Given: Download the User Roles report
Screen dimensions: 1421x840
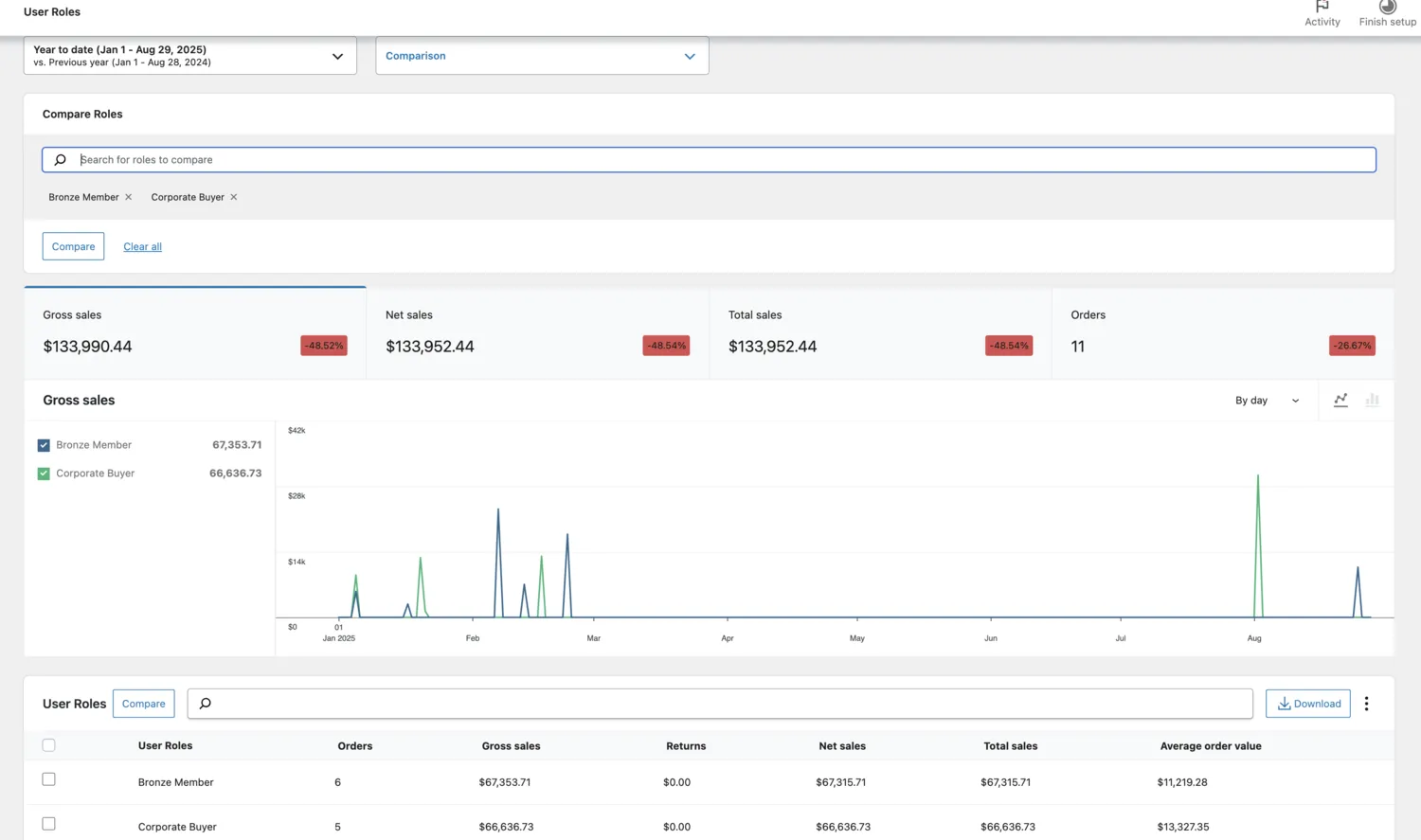Looking at the screenshot, I should pyautogui.click(x=1307, y=704).
